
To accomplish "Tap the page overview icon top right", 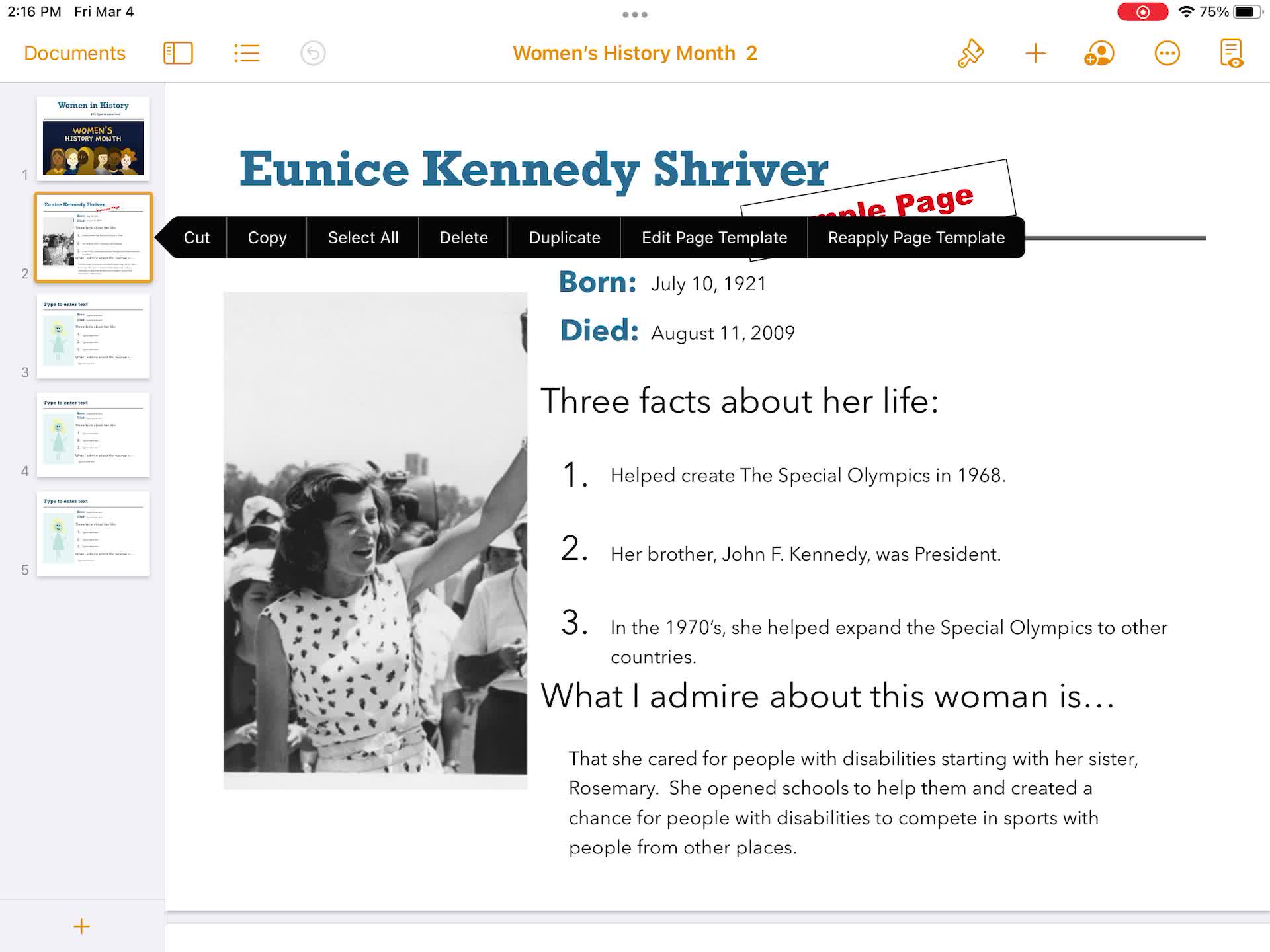I will coord(1232,53).
